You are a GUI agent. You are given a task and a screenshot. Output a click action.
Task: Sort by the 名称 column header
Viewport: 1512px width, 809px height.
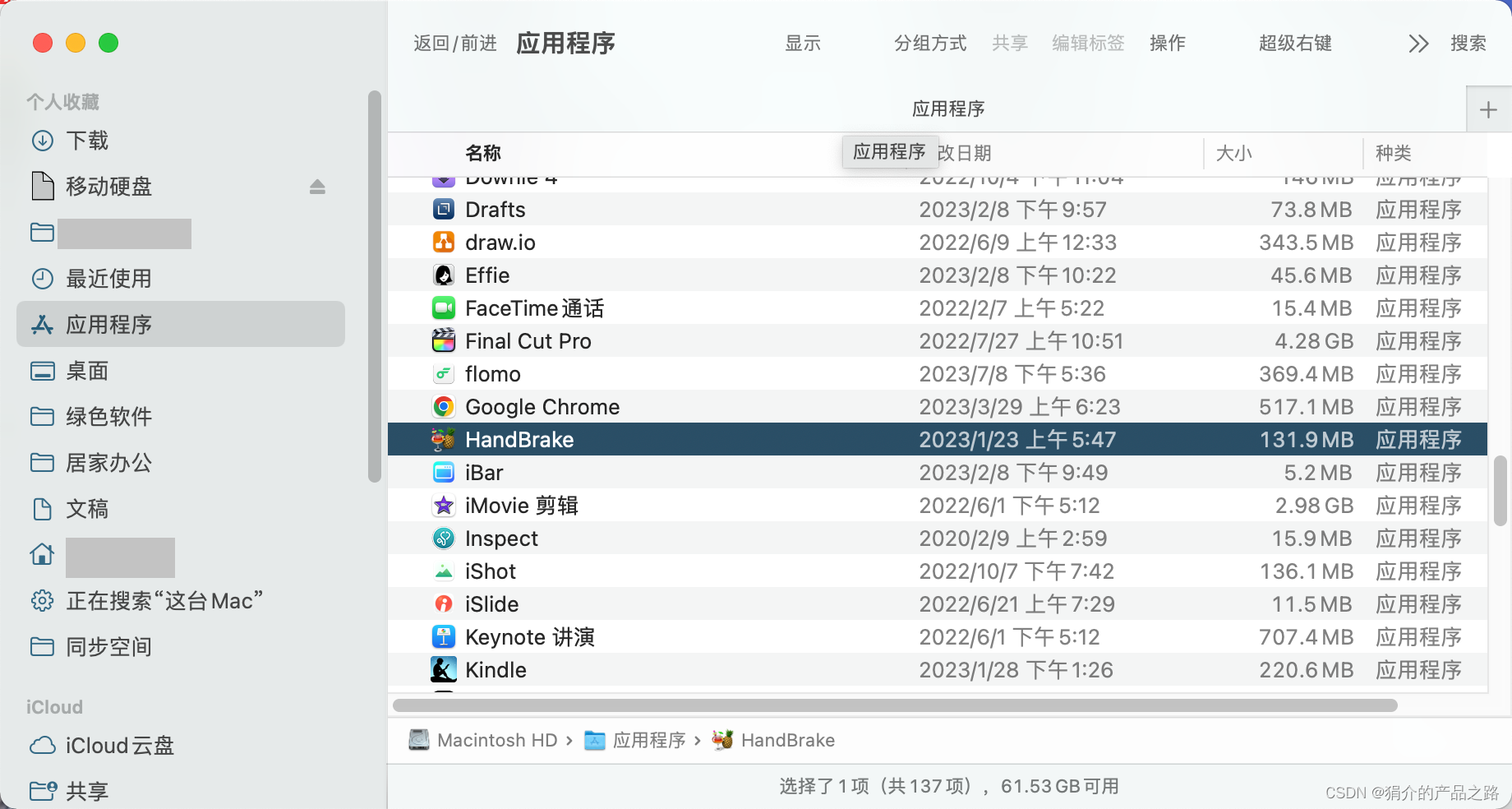(x=483, y=153)
